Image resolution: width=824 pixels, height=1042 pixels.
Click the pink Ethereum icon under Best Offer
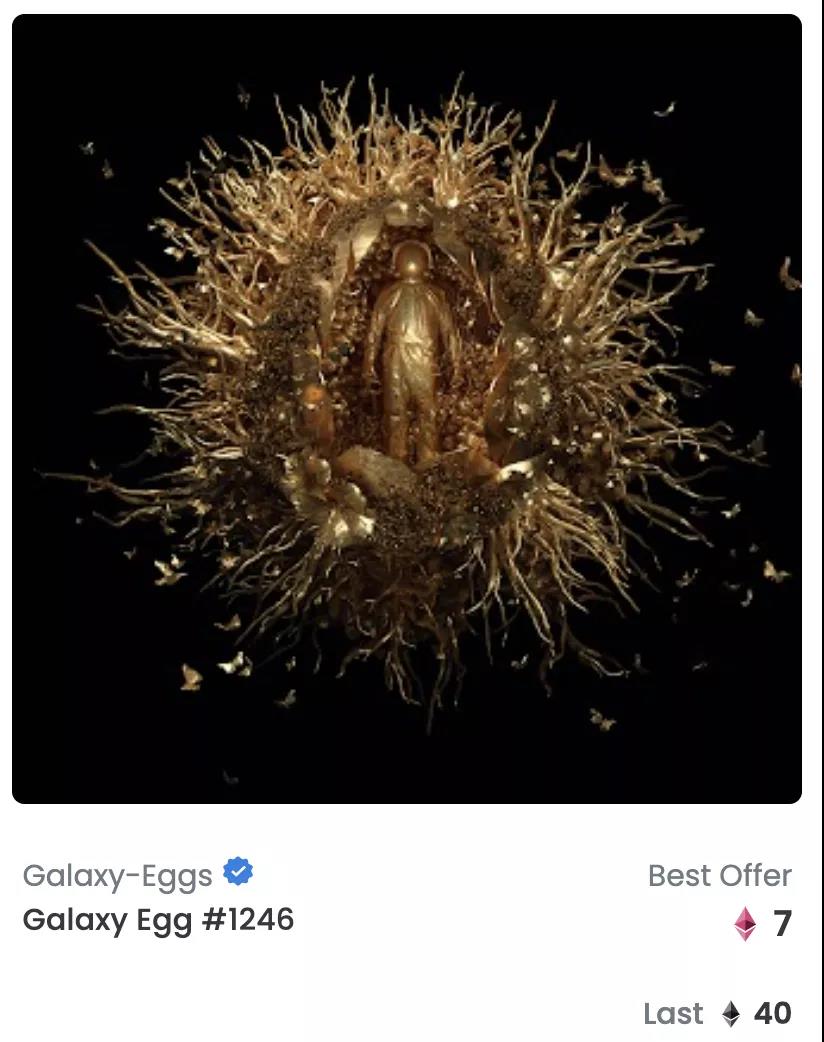[x=745, y=924]
